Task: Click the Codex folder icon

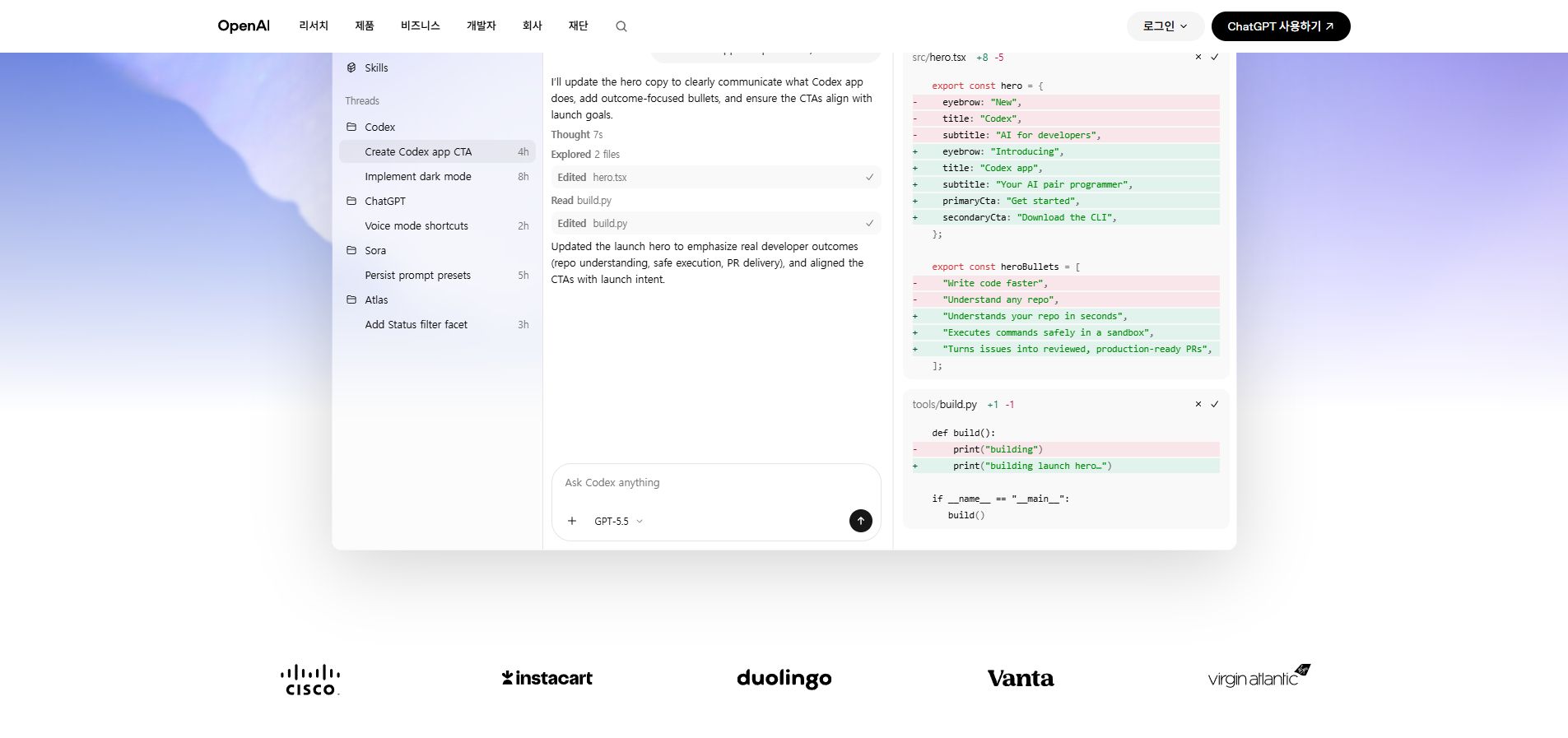Action: 351,127
